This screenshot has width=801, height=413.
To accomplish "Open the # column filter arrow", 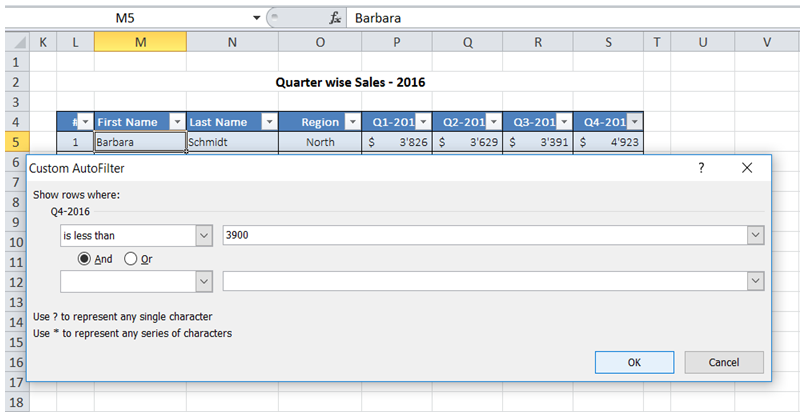I will 84,122.
